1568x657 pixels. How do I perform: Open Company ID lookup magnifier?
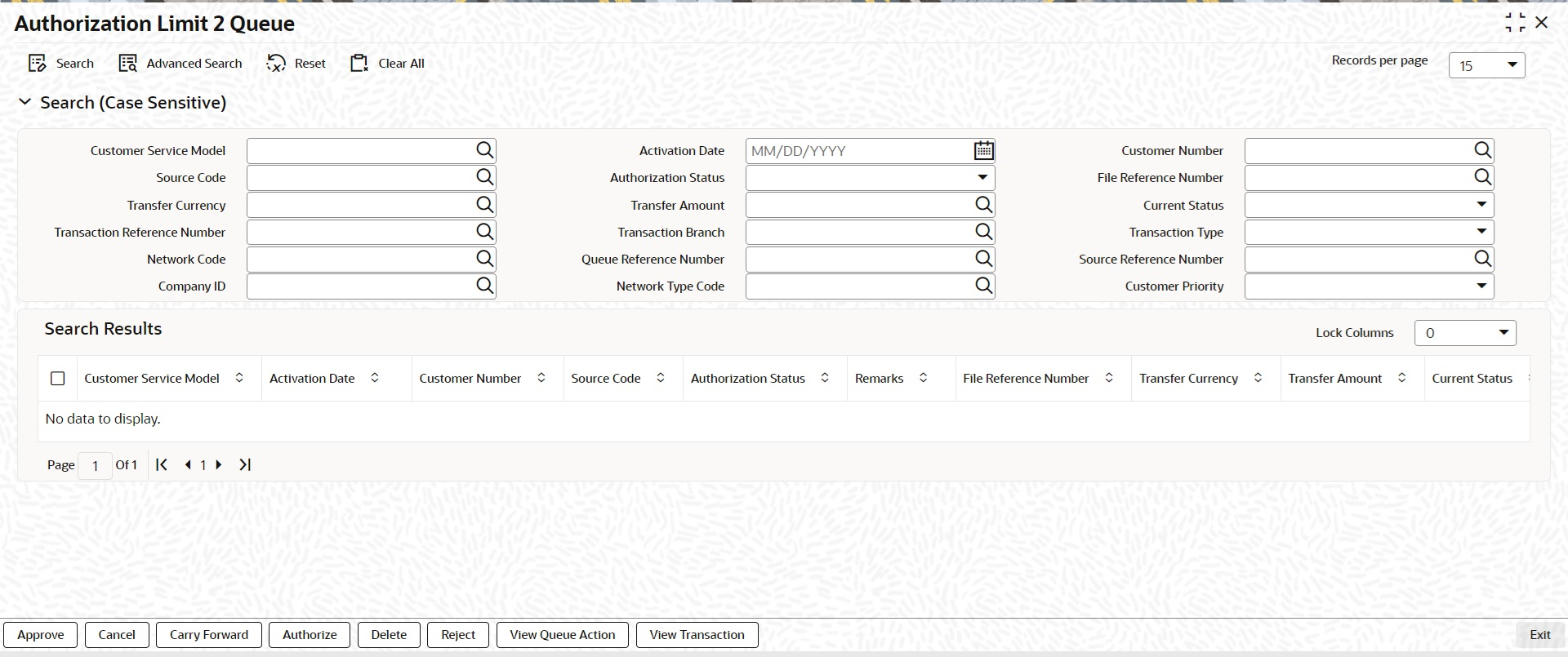485,286
